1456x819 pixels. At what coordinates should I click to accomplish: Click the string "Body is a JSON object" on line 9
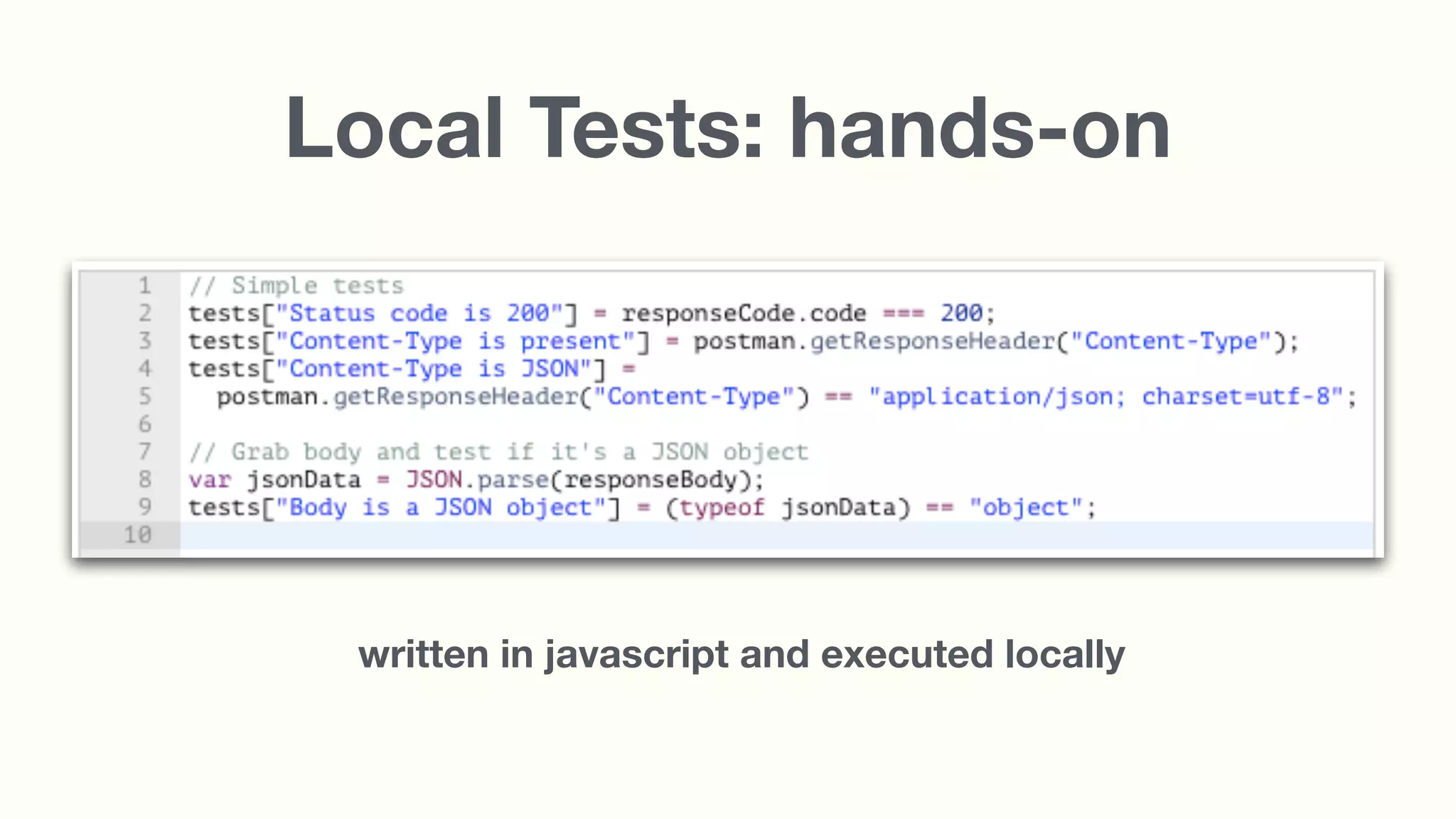(441, 508)
